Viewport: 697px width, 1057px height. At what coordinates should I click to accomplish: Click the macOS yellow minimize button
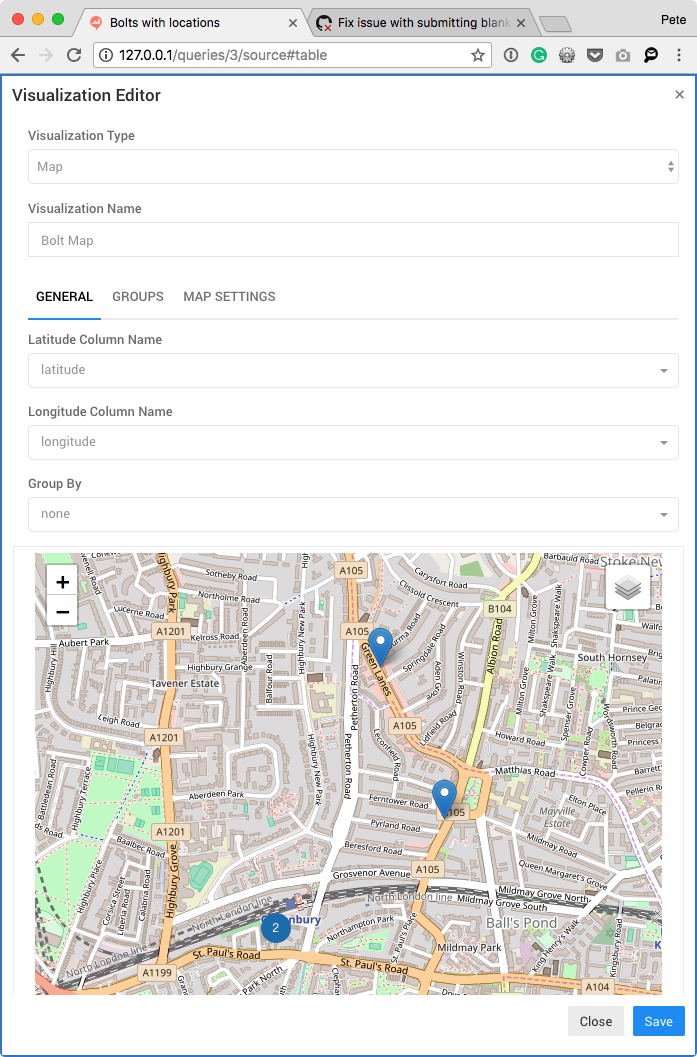click(x=38, y=19)
